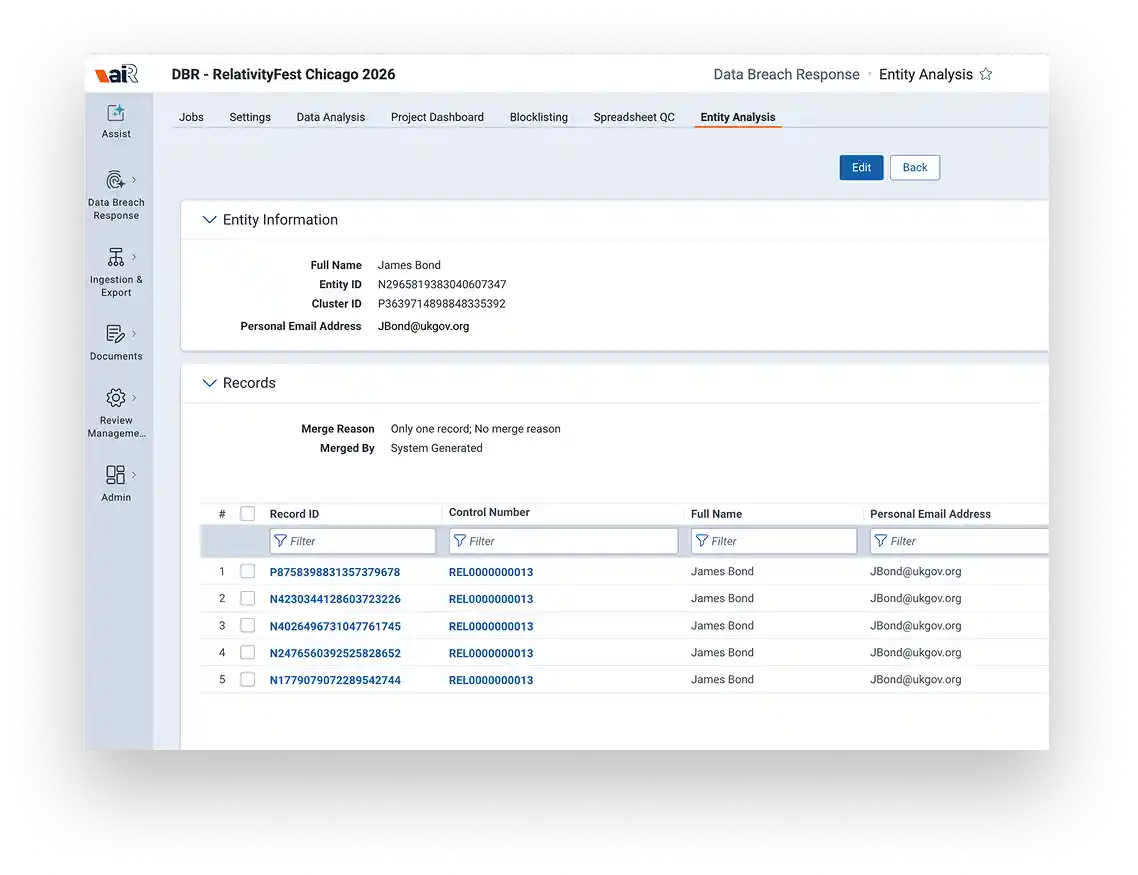Open the Documents sidebar icon

click(115, 334)
